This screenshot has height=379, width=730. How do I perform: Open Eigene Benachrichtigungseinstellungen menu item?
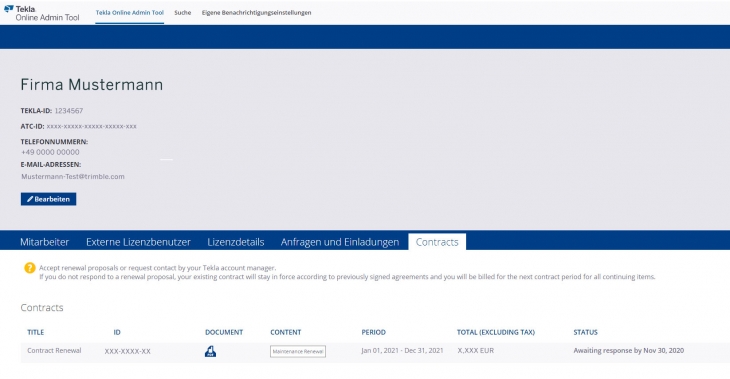pyautogui.click(x=257, y=13)
